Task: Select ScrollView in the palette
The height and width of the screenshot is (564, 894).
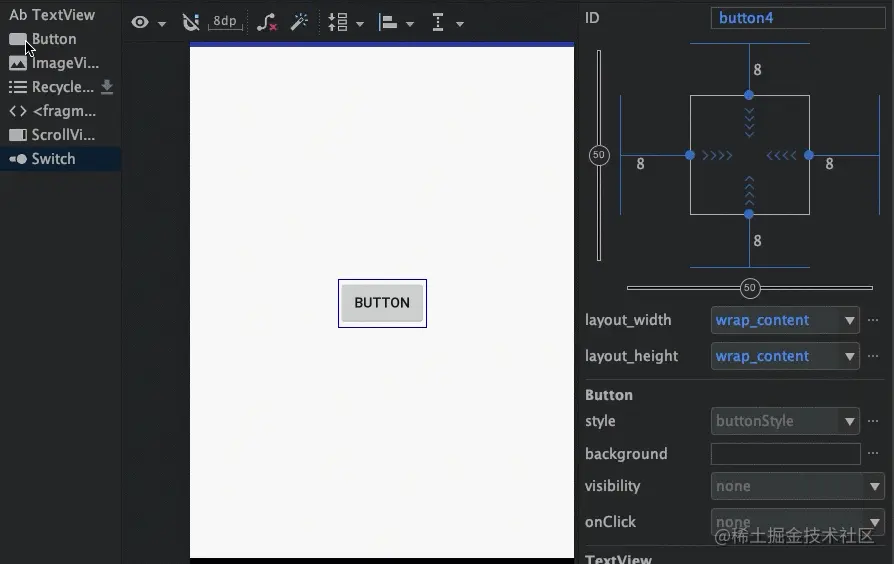Action: [x=52, y=135]
